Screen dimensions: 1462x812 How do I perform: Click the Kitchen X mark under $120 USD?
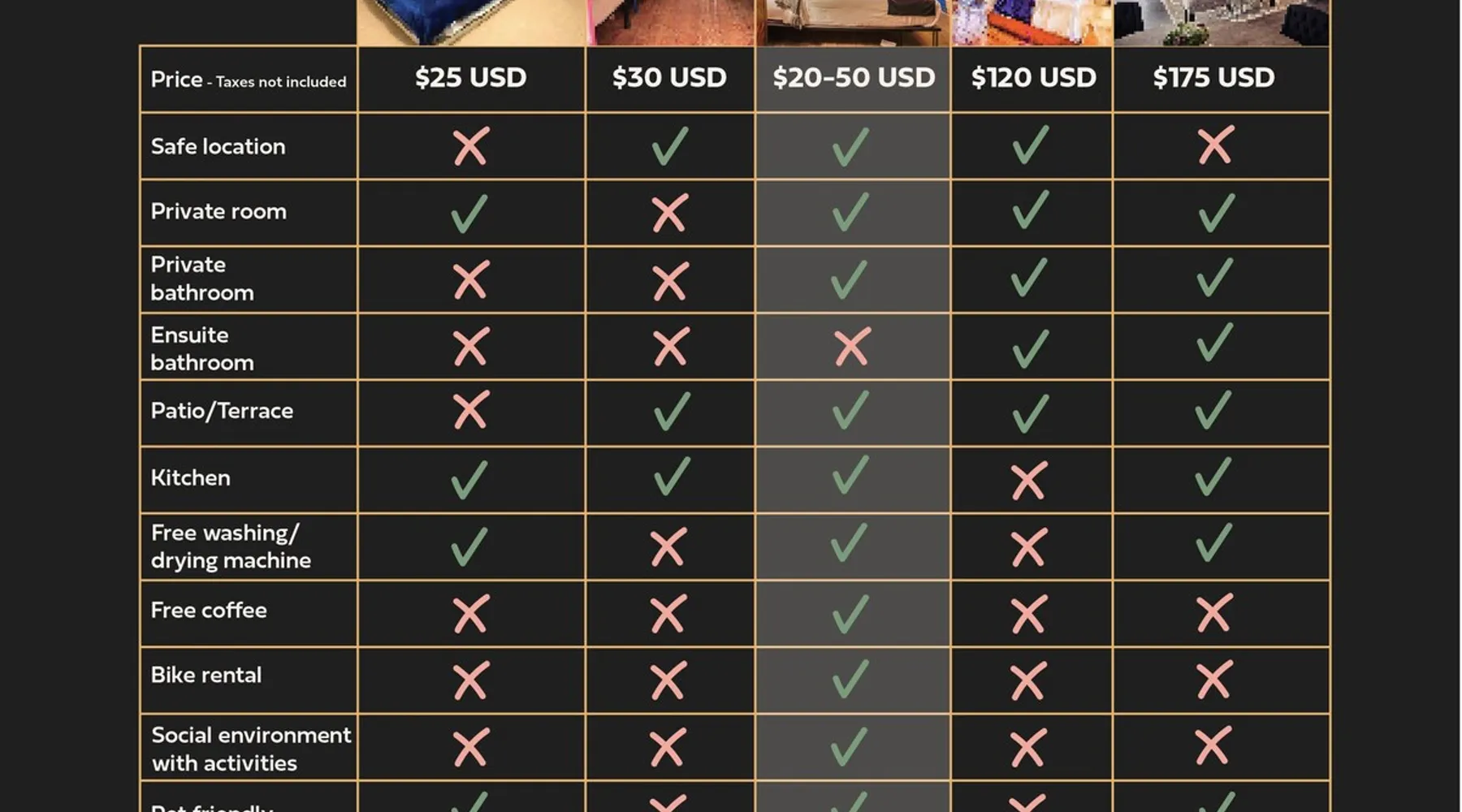click(1029, 481)
